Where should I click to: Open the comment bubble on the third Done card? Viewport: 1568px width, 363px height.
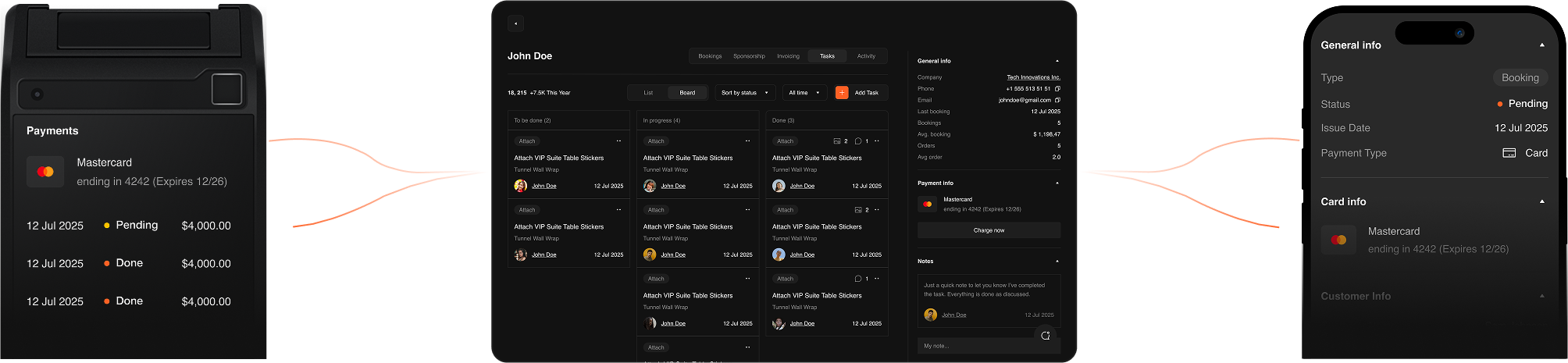pos(858,279)
